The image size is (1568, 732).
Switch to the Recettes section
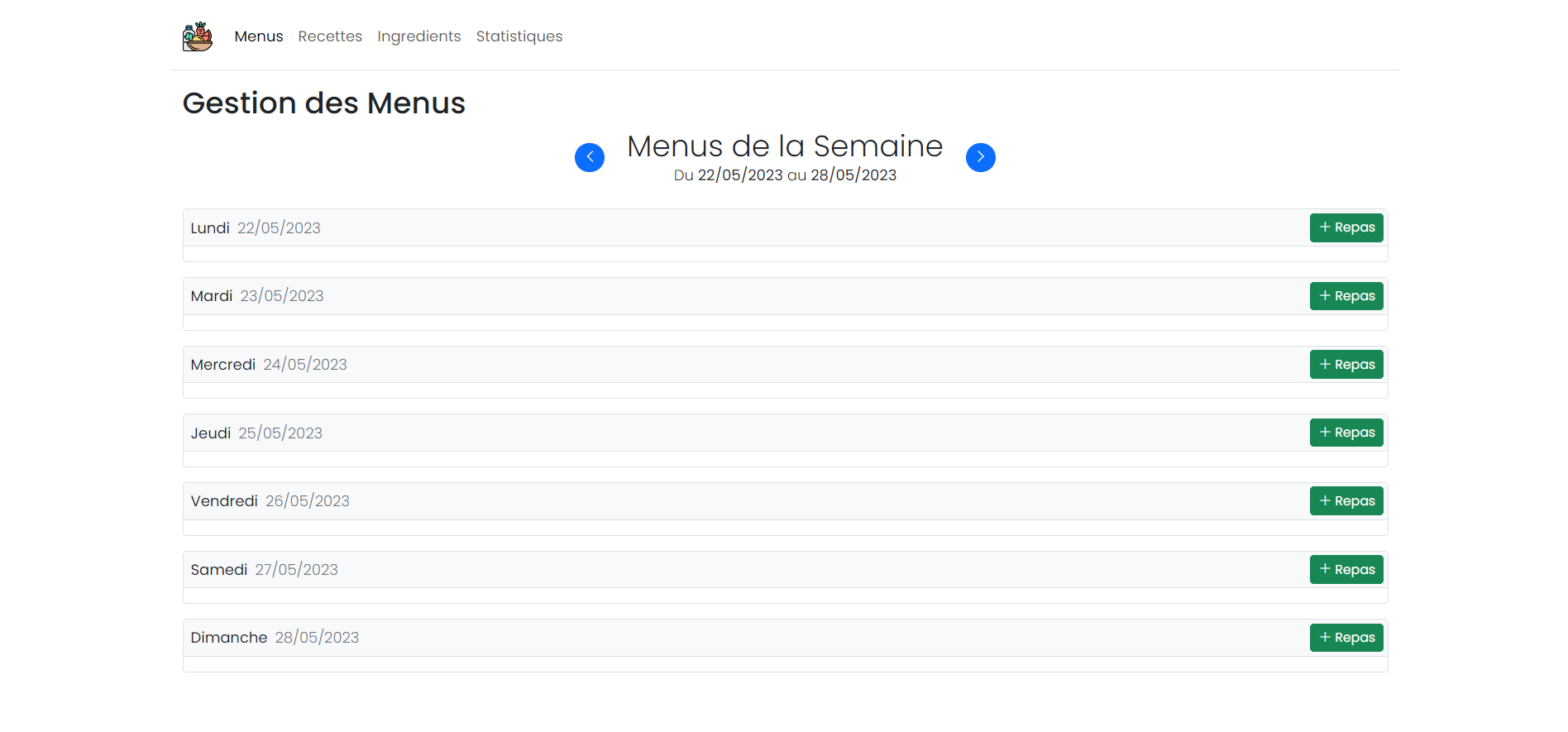click(330, 36)
